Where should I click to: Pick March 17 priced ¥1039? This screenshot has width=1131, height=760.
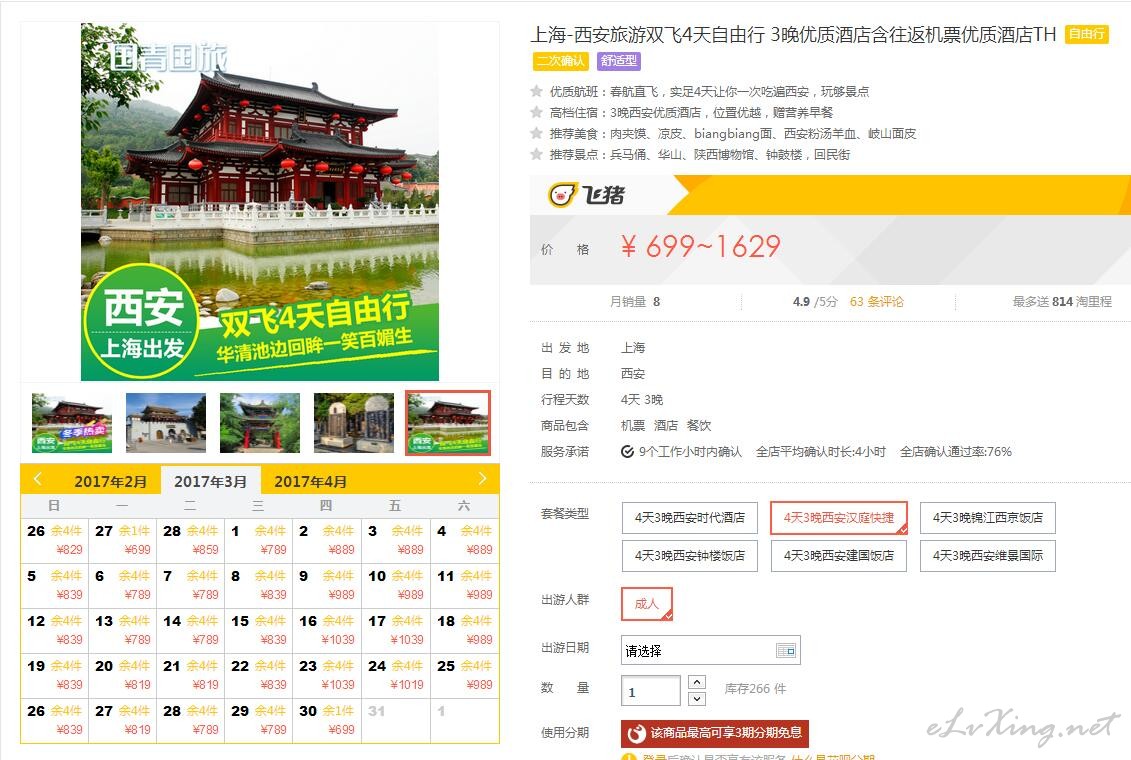coord(396,629)
